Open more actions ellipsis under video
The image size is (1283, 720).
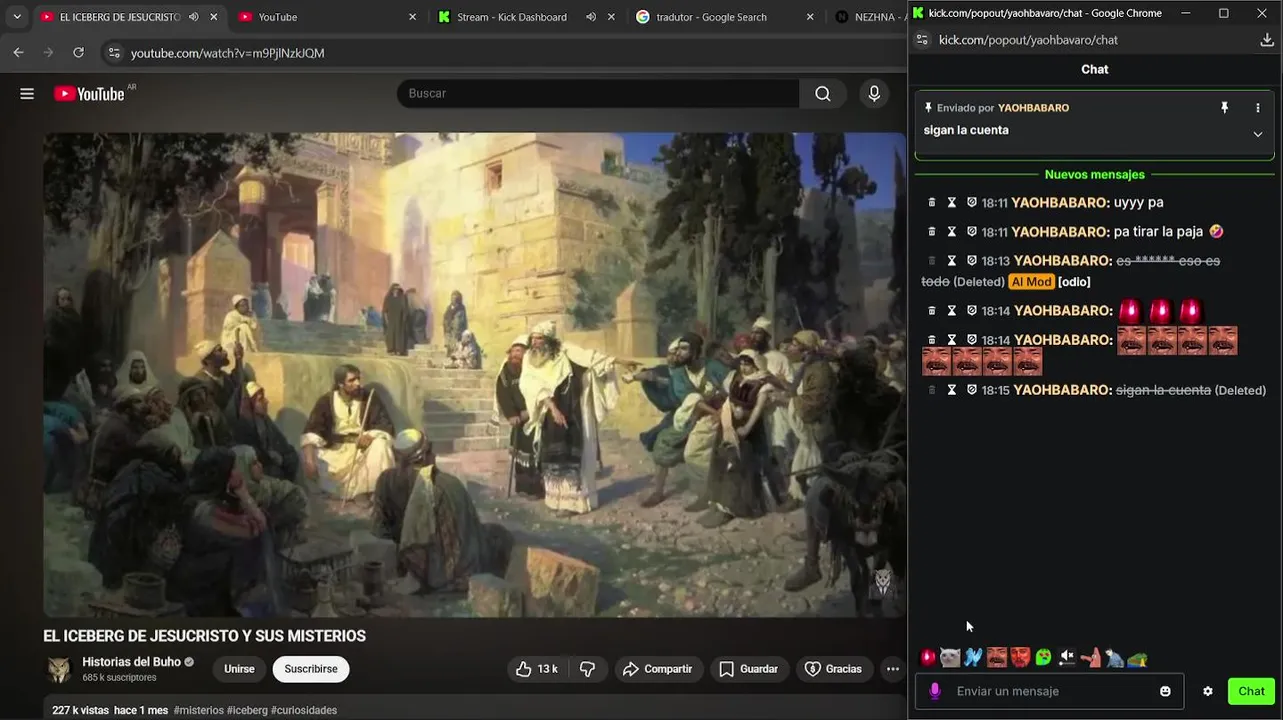(893, 669)
